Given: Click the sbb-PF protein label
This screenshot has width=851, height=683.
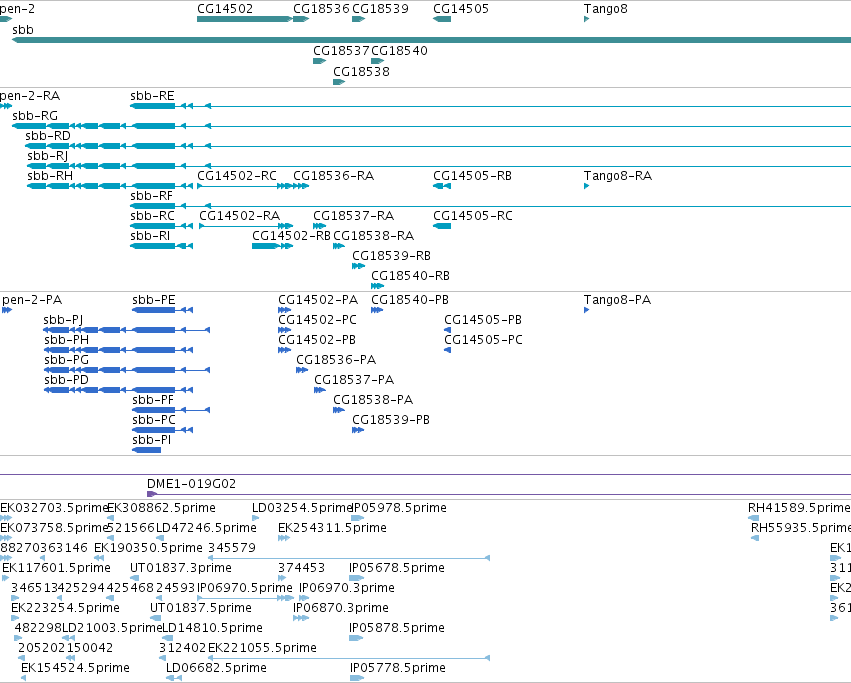Looking at the screenshot, I should point(153,400).
